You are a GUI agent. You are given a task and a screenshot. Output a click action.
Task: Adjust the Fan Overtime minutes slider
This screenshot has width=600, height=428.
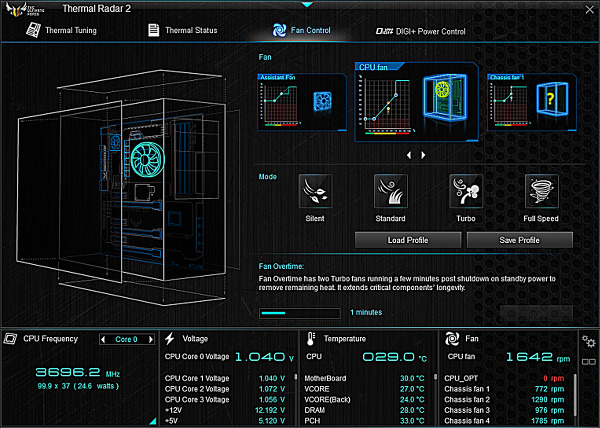300,313
